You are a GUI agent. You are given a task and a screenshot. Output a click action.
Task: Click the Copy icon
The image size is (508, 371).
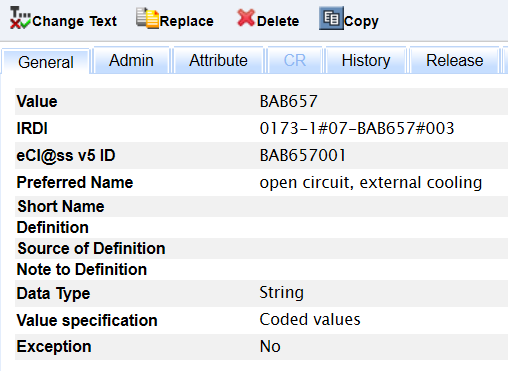[331, 18]
